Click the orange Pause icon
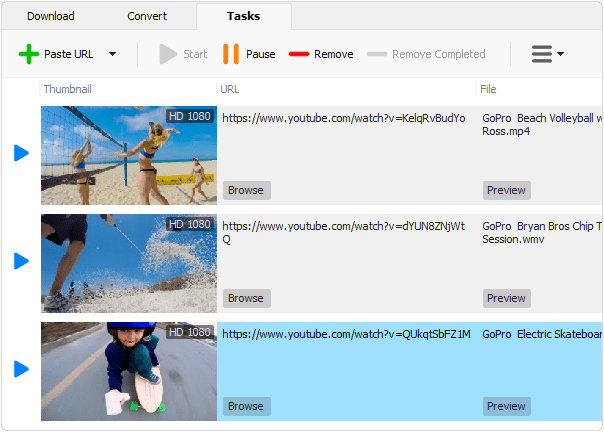This screenshot has height=432, width=604. (231, 54)
